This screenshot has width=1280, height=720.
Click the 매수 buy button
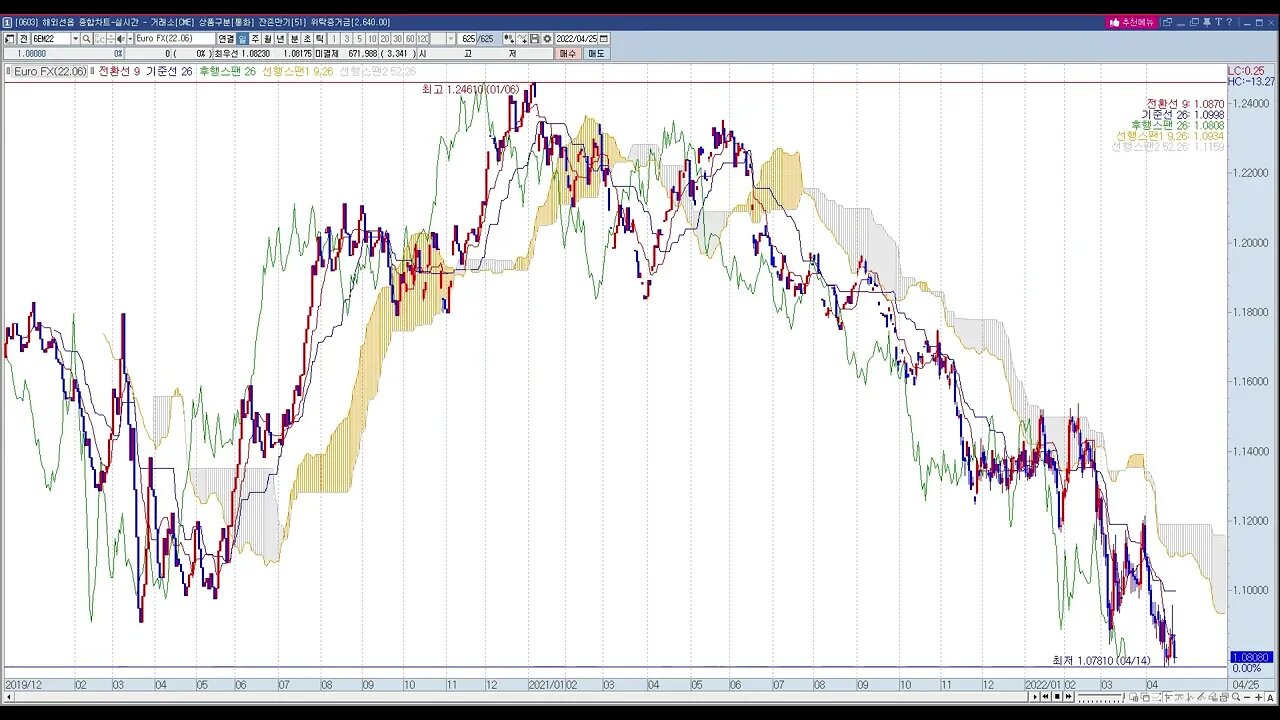[x=568, y=53]
